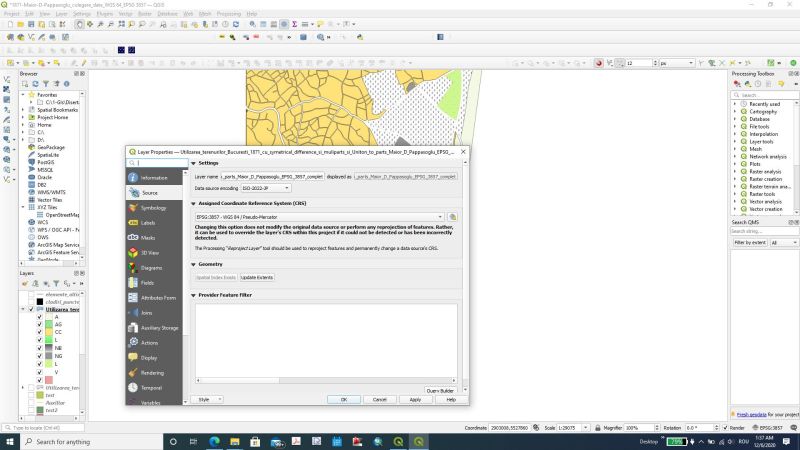Click File Explorer icon in taskbar
Image resolution: width=800 pixels, height=450 pixels.
click(x=235, y=442)
